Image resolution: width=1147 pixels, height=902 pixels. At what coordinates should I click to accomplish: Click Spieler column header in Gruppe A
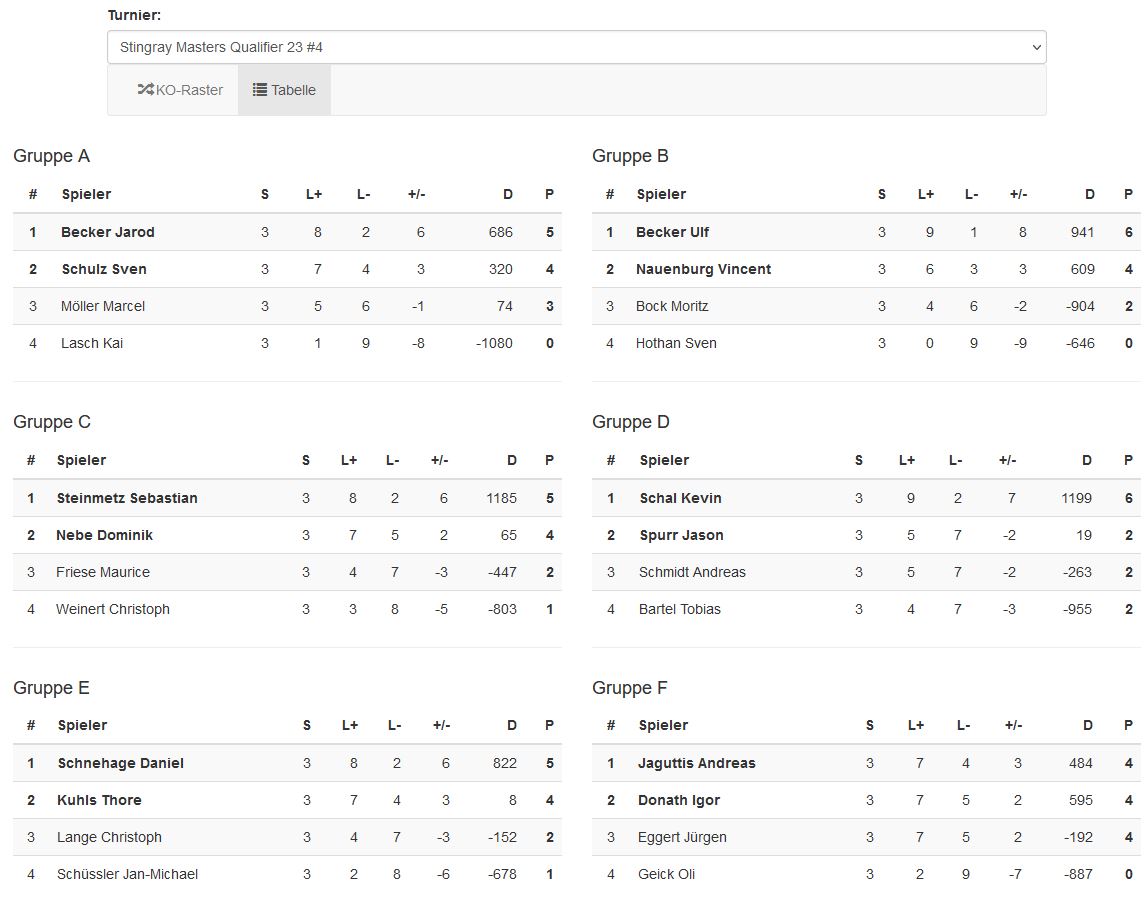click(x=86, y=194)
